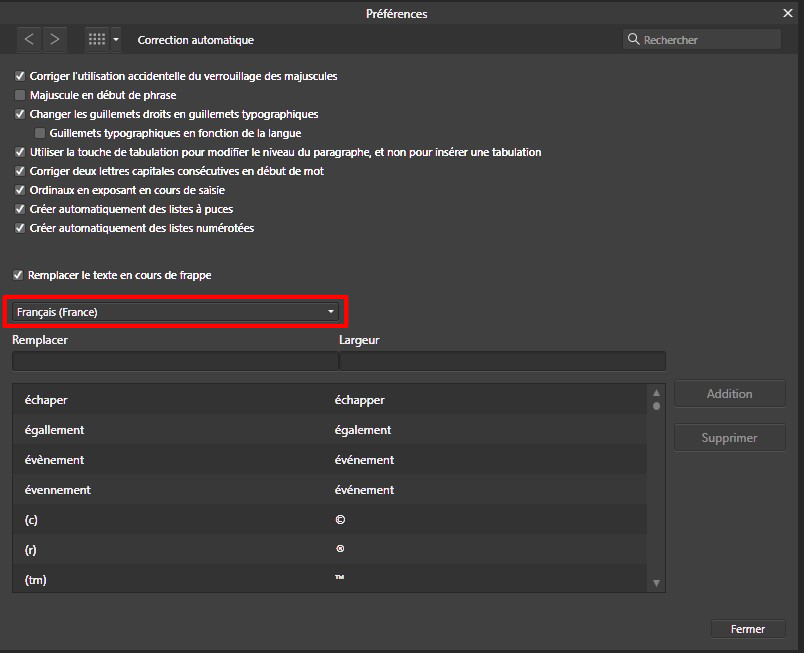Screen dimensions: 804x653
Task: Focus the Rechercher search field
Action: [701, 39]
